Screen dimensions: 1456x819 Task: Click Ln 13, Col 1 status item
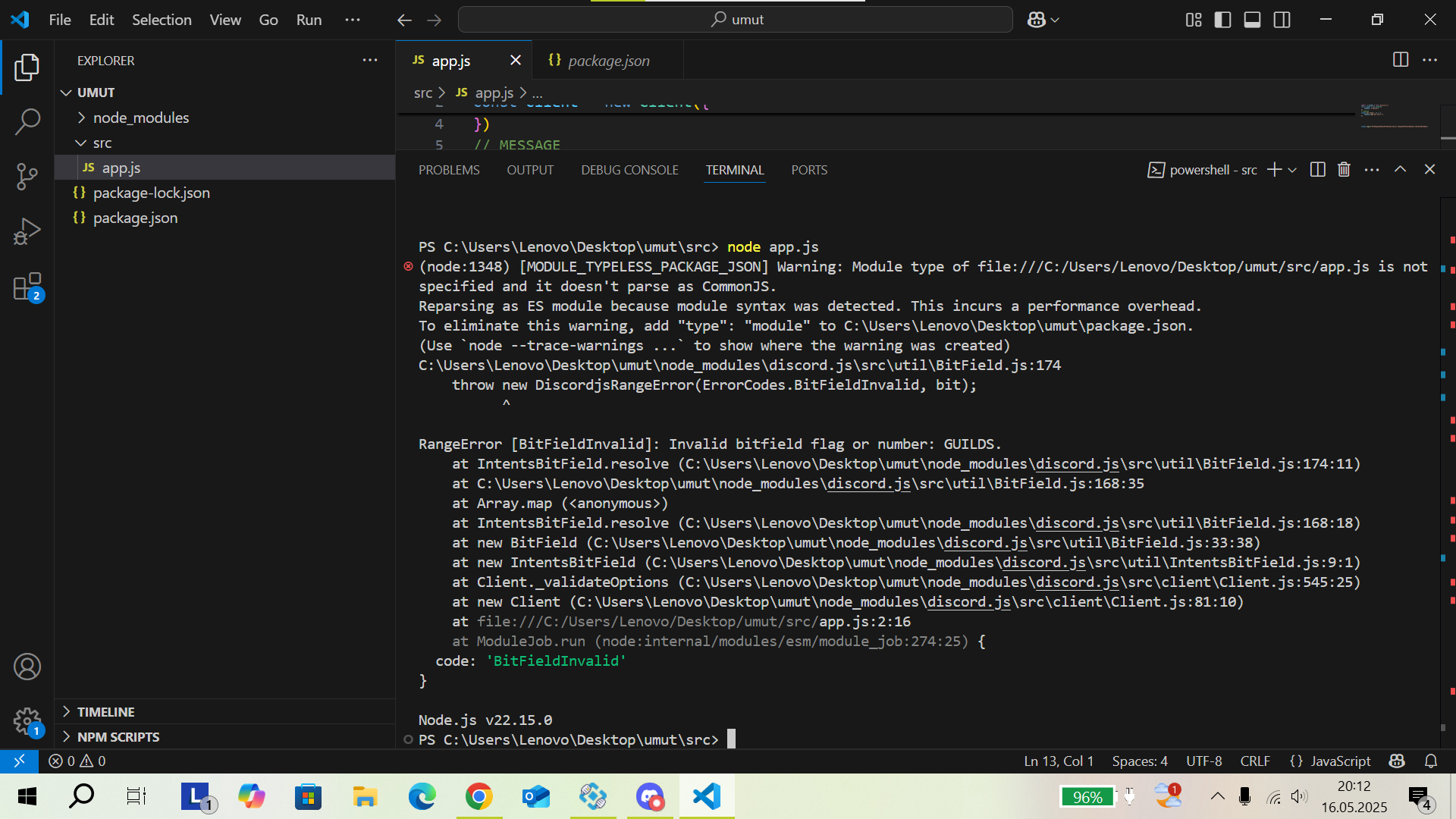(x=1059, y=761)
